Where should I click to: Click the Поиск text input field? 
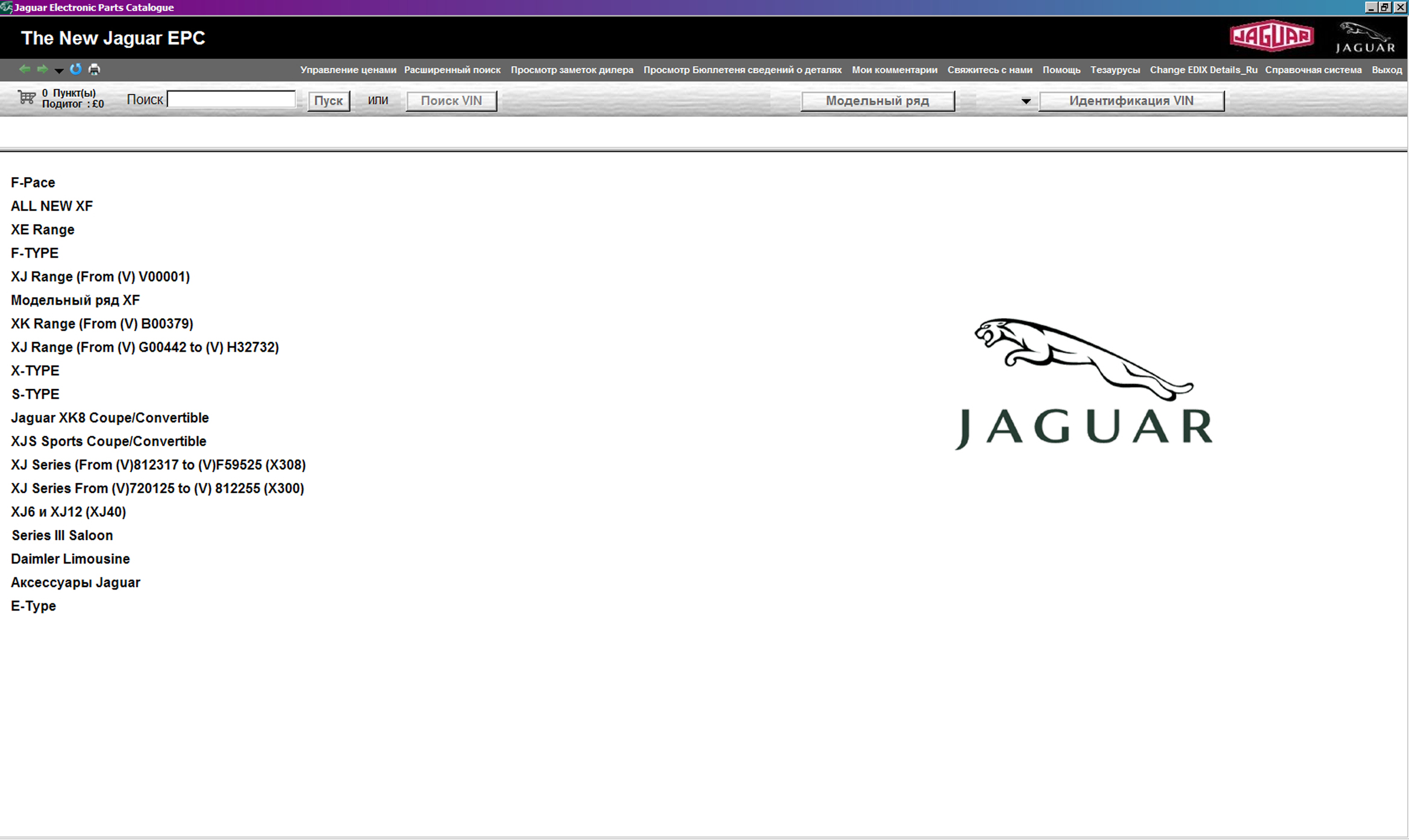(x=231, y=99)
